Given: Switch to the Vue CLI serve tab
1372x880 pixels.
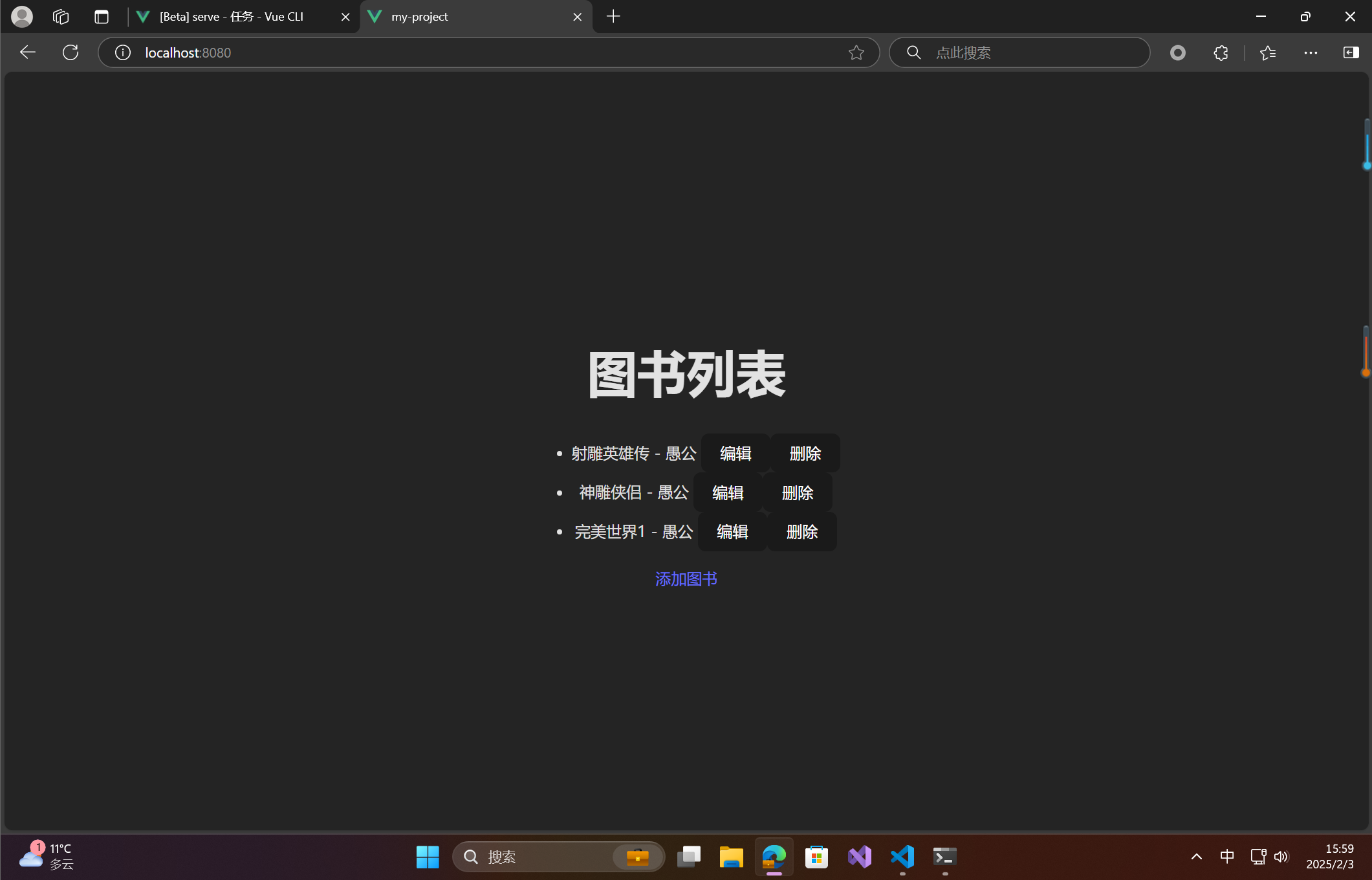Looking at the screenshot, I should 231,16.
